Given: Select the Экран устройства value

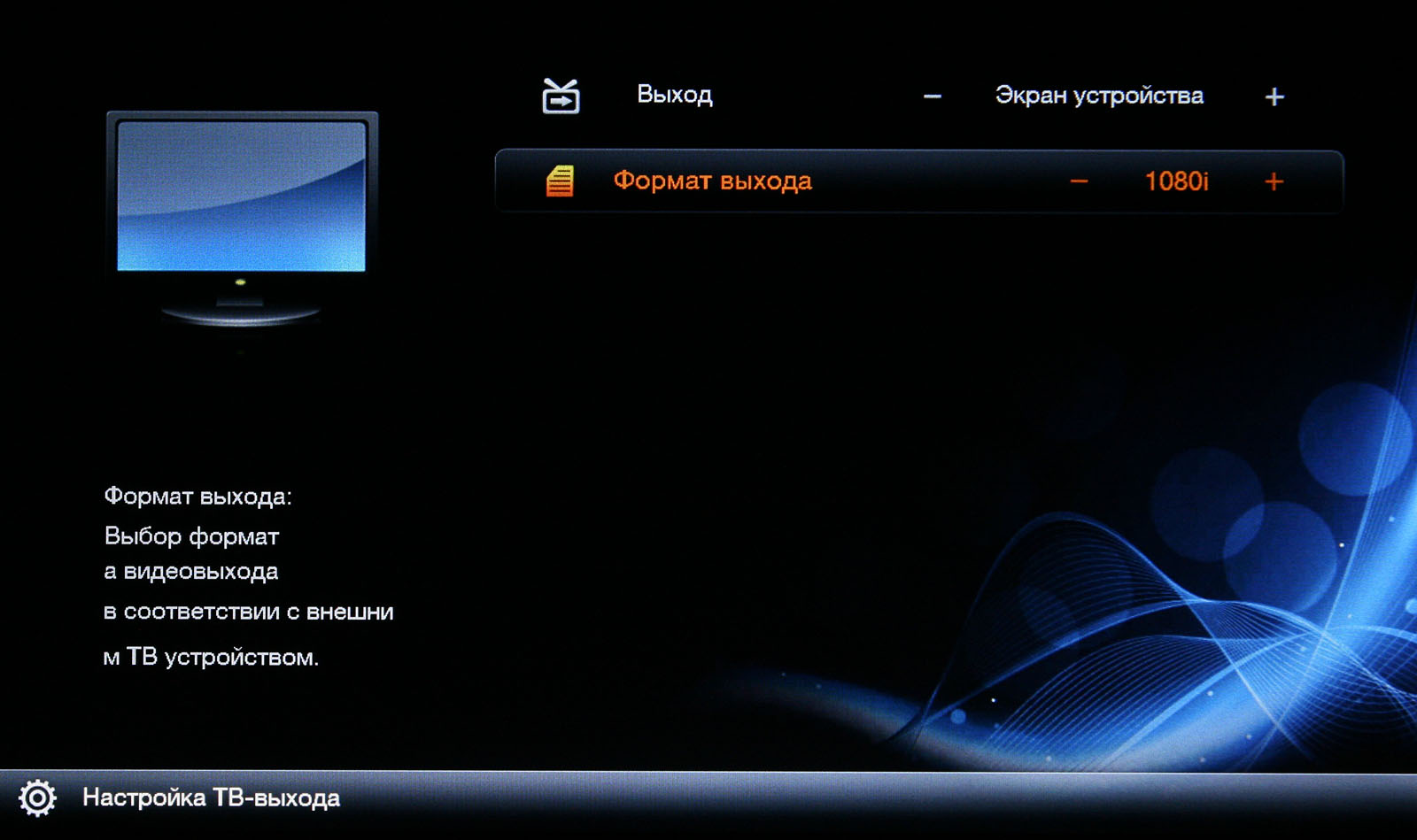Looking at the screenshot, I should pyautogui.click(x=1099, y=96).
